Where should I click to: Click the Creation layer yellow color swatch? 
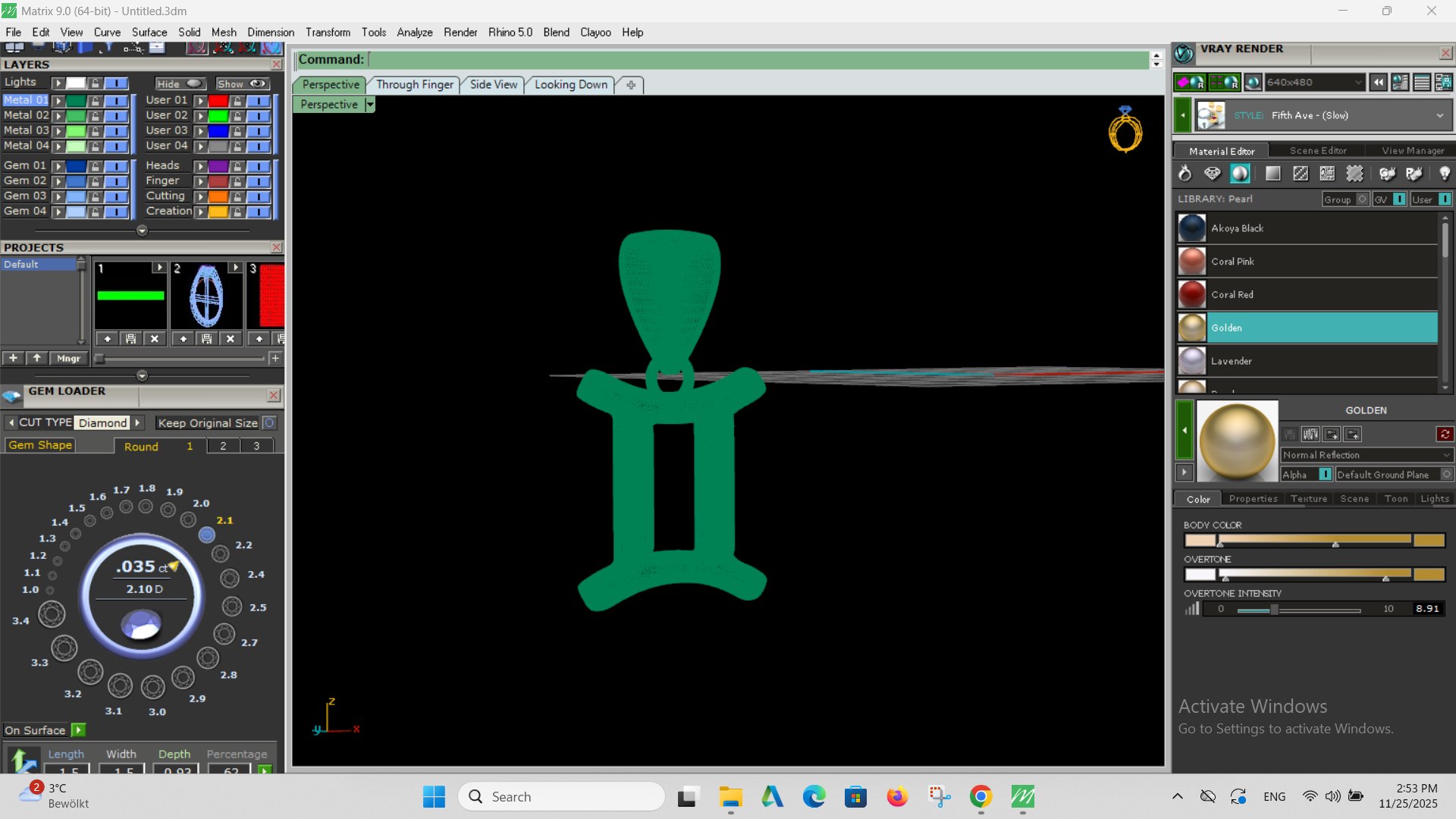click(218, 212)
